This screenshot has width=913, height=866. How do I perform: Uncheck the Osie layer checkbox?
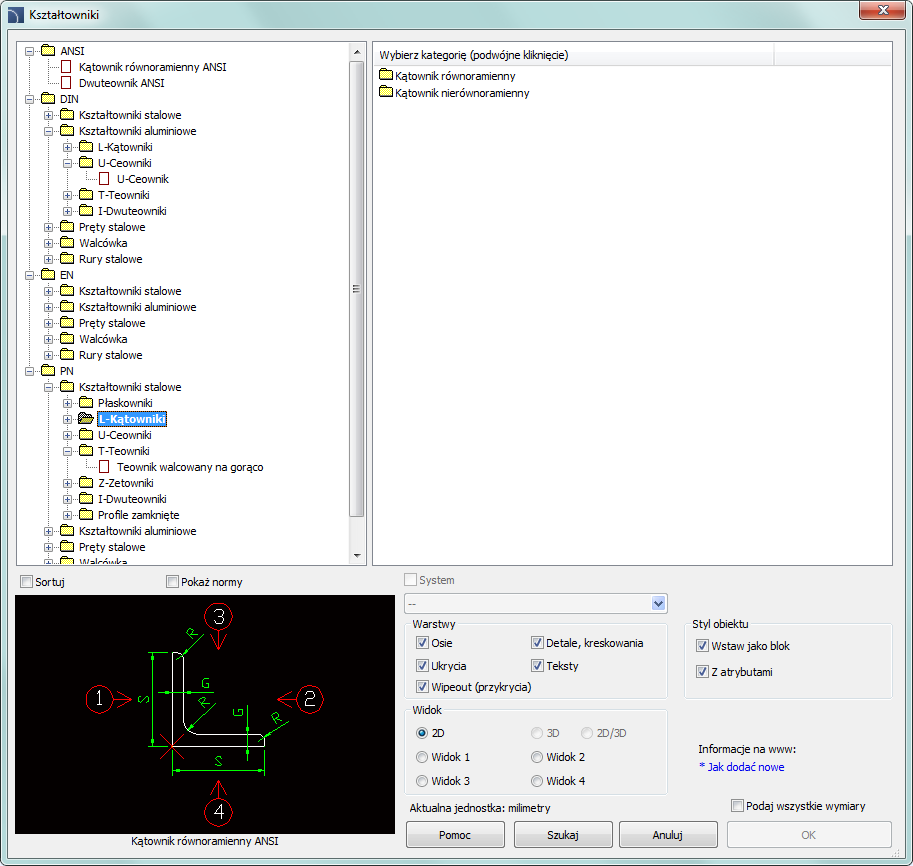pyautogui.click(x=422, y=643)
